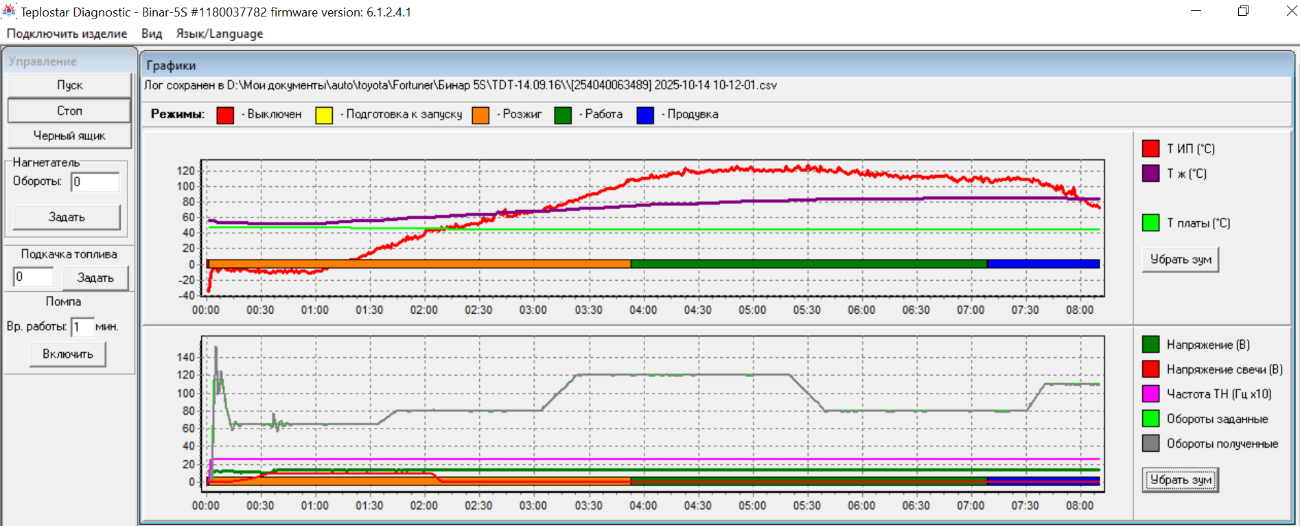Click the Частота ТН (Гц x10) label

1217,395
